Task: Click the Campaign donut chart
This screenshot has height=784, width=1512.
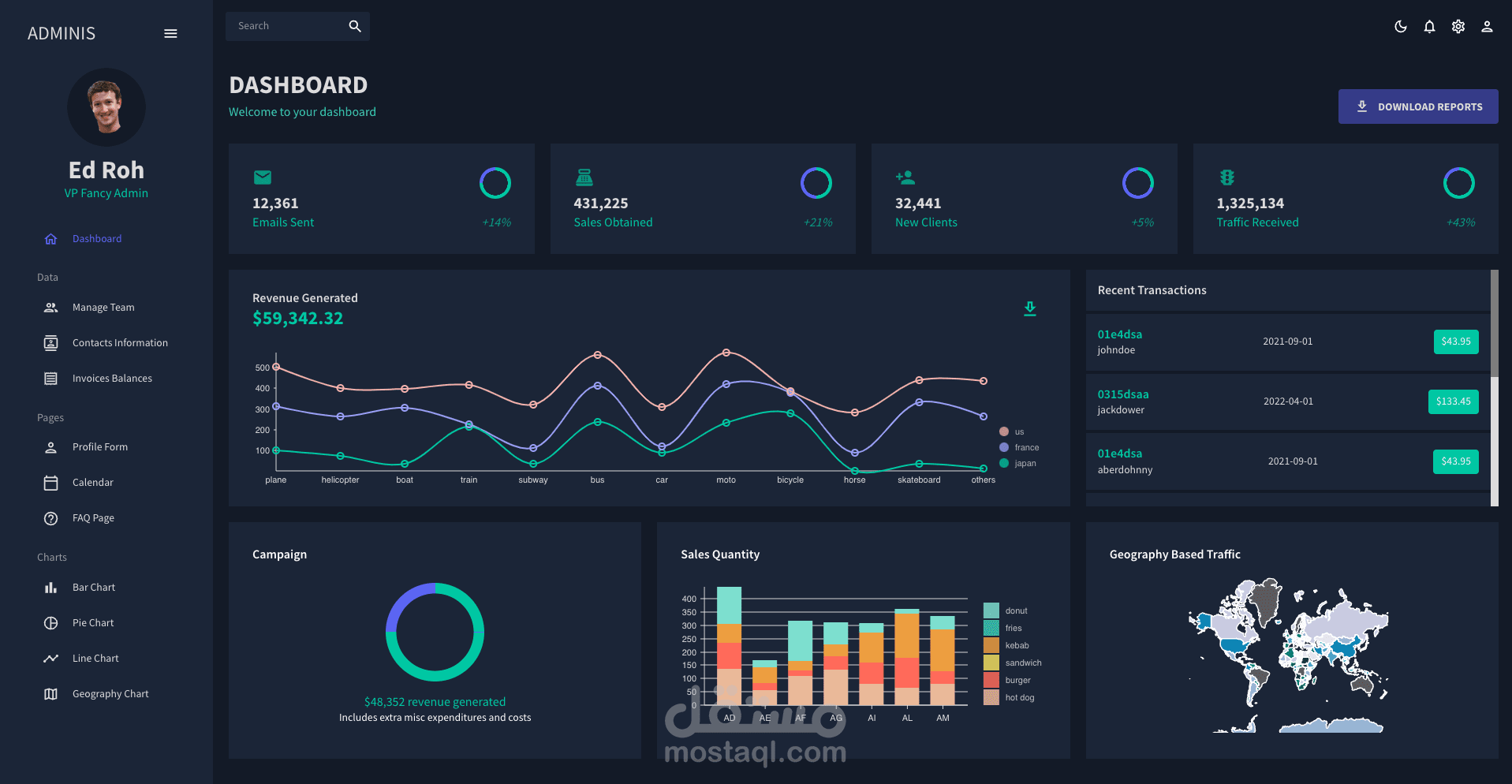Action: (435, 632)
